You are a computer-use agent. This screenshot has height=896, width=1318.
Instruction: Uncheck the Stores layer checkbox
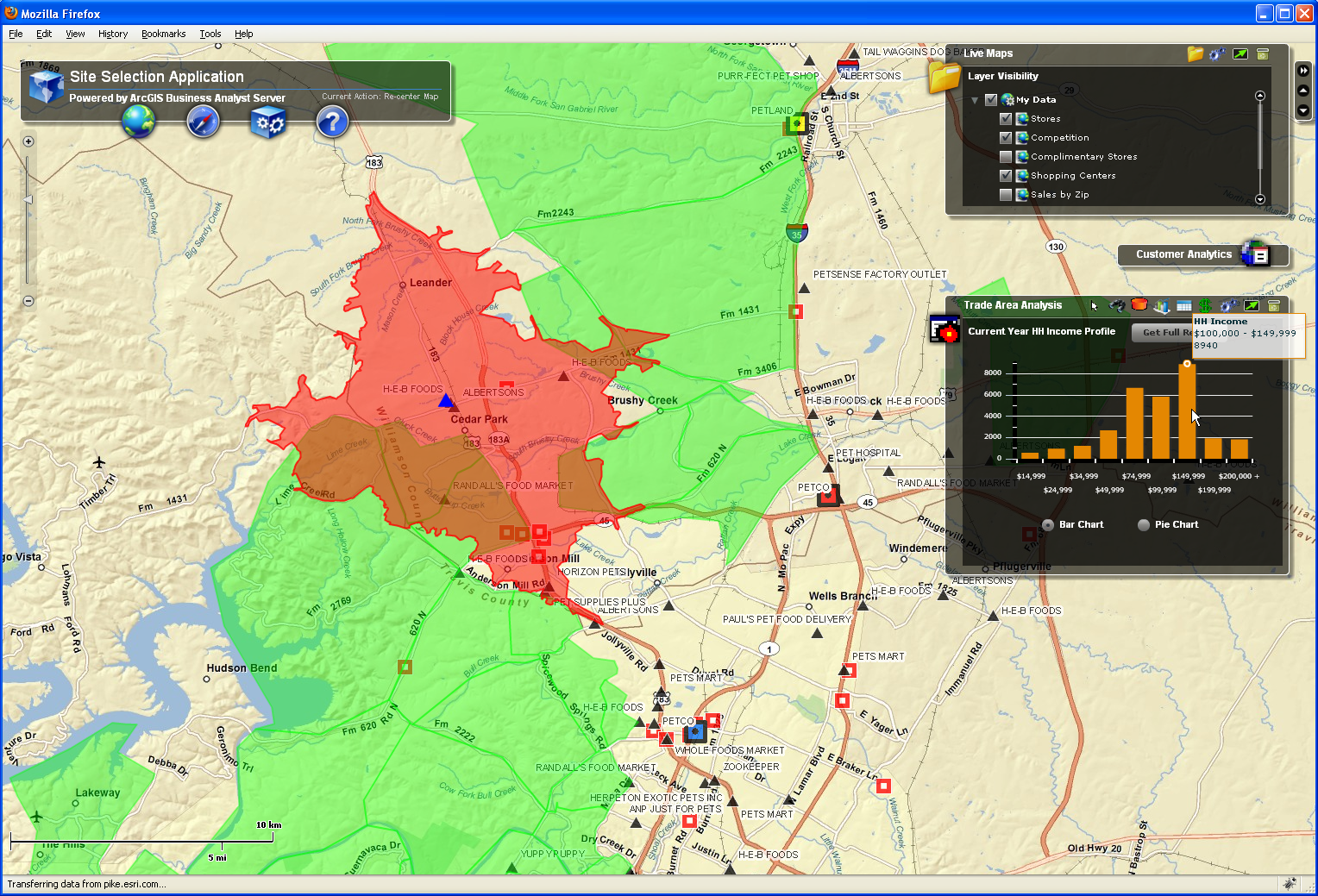[1006, 119]
